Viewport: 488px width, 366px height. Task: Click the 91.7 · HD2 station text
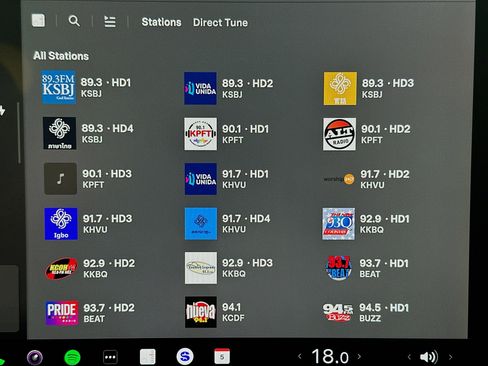pyautogui.click(x=385, y=174)
